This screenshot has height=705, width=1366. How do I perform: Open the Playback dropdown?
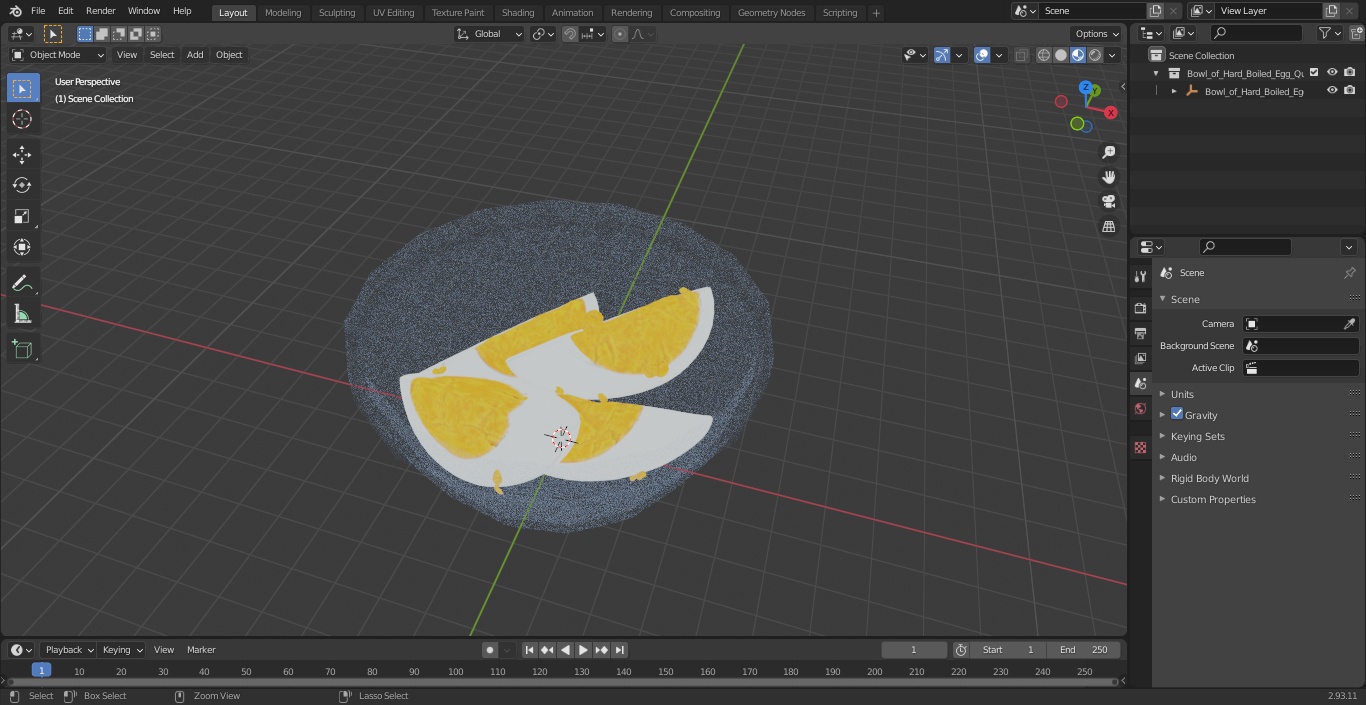coord(69,650)
